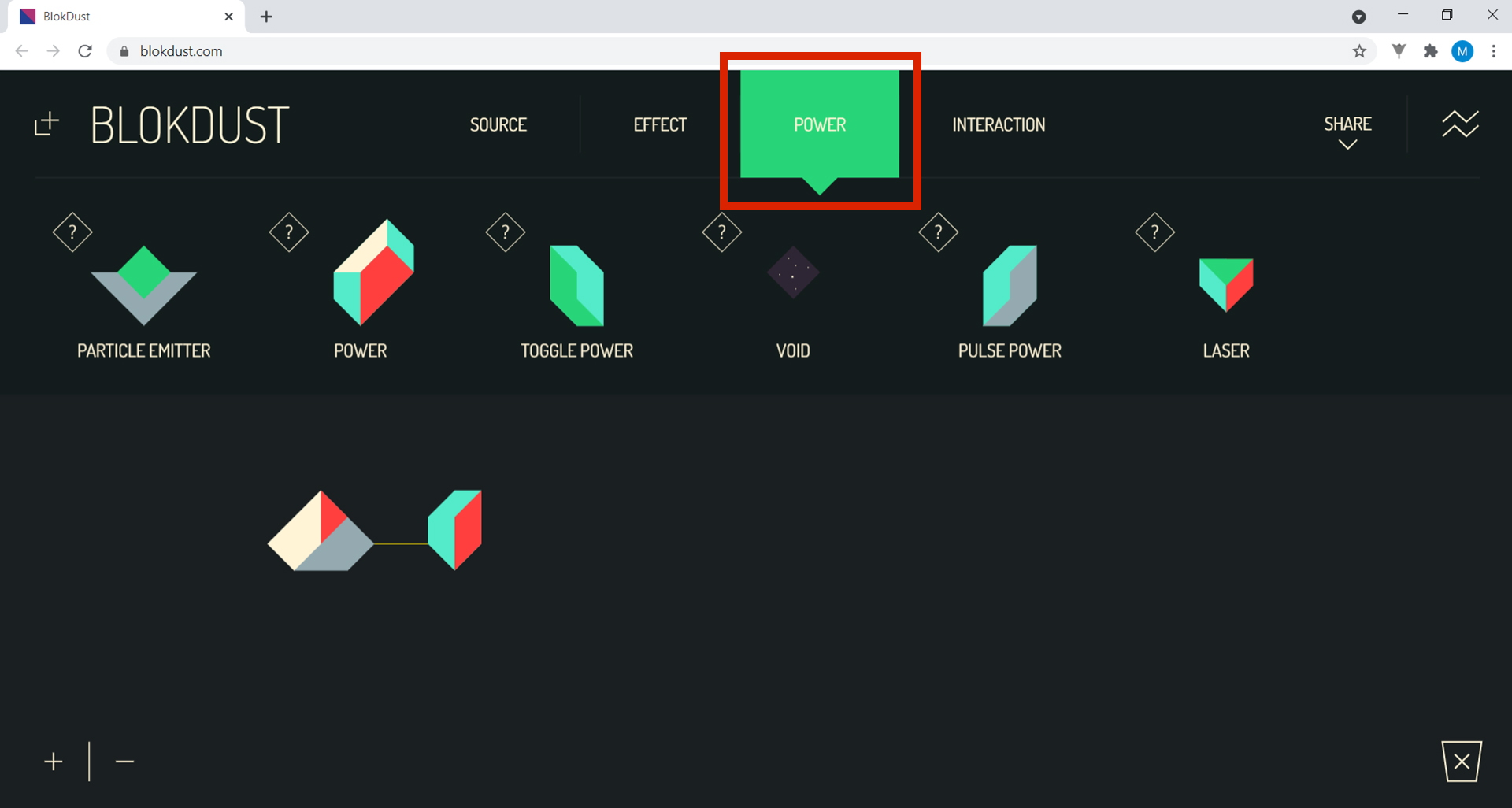
Task: Click the Pulse Power label
Action: [1010, 350]
